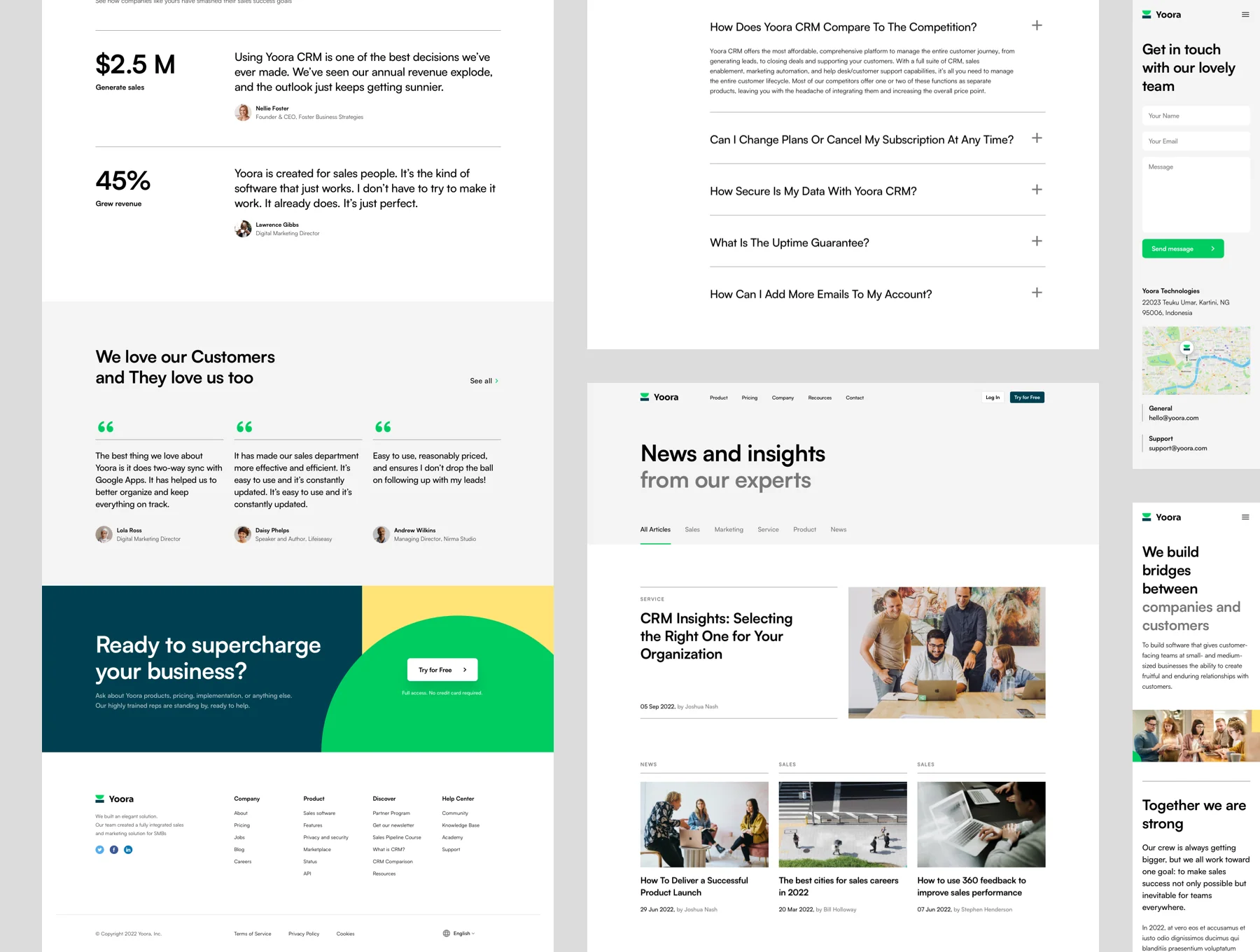Click the support@yoora.com email
Viewport: 1260px width, 952px height.
1177,448
